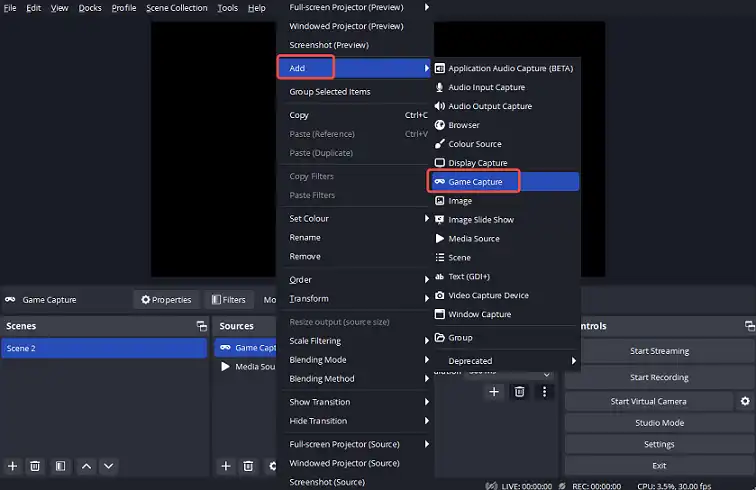This screenshot has width=756, height=490.
Task: Click the Audio Output Capture speaker icon
Action: [x=439, y=106]
